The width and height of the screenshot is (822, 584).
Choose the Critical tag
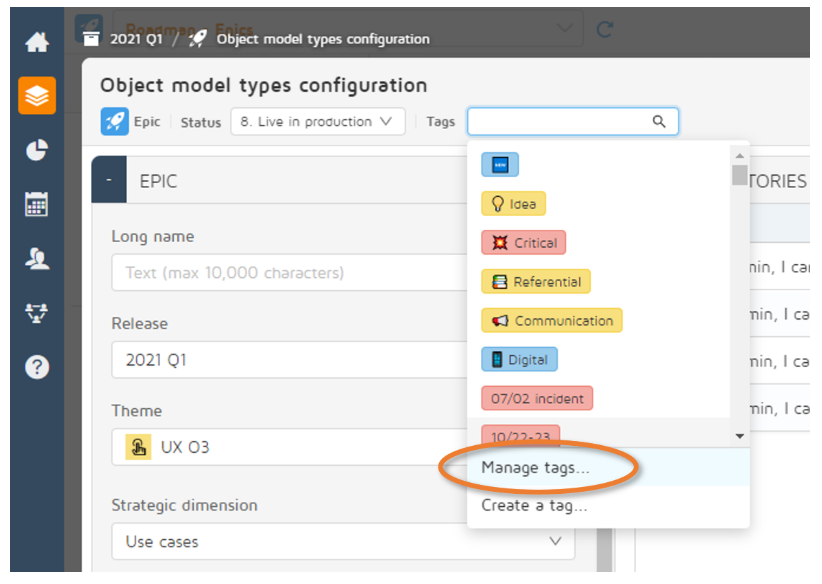click(524, 243)
